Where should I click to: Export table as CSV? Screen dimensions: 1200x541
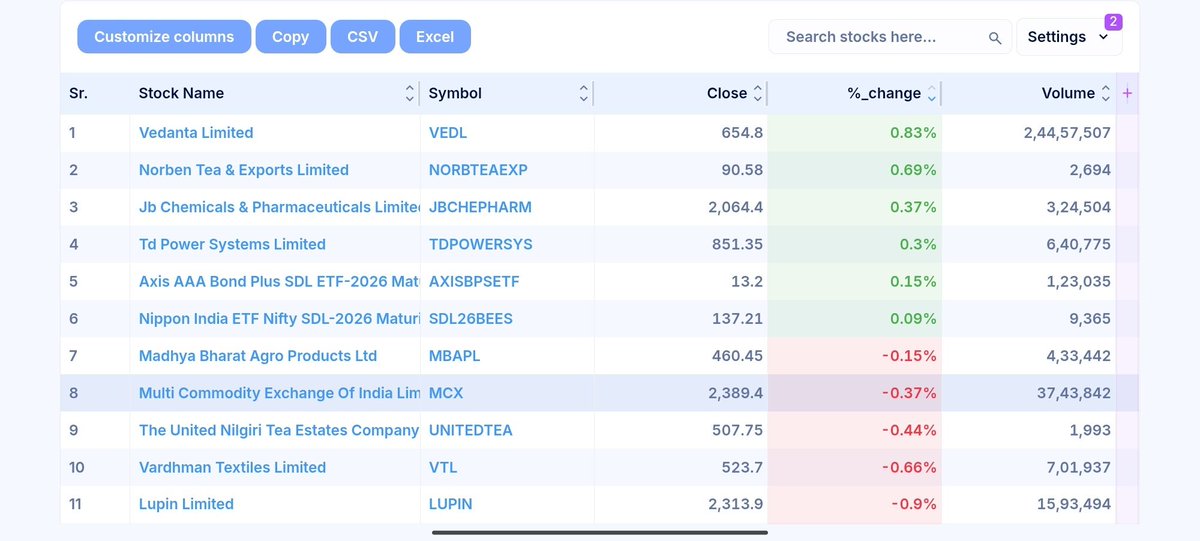point(363,37)
